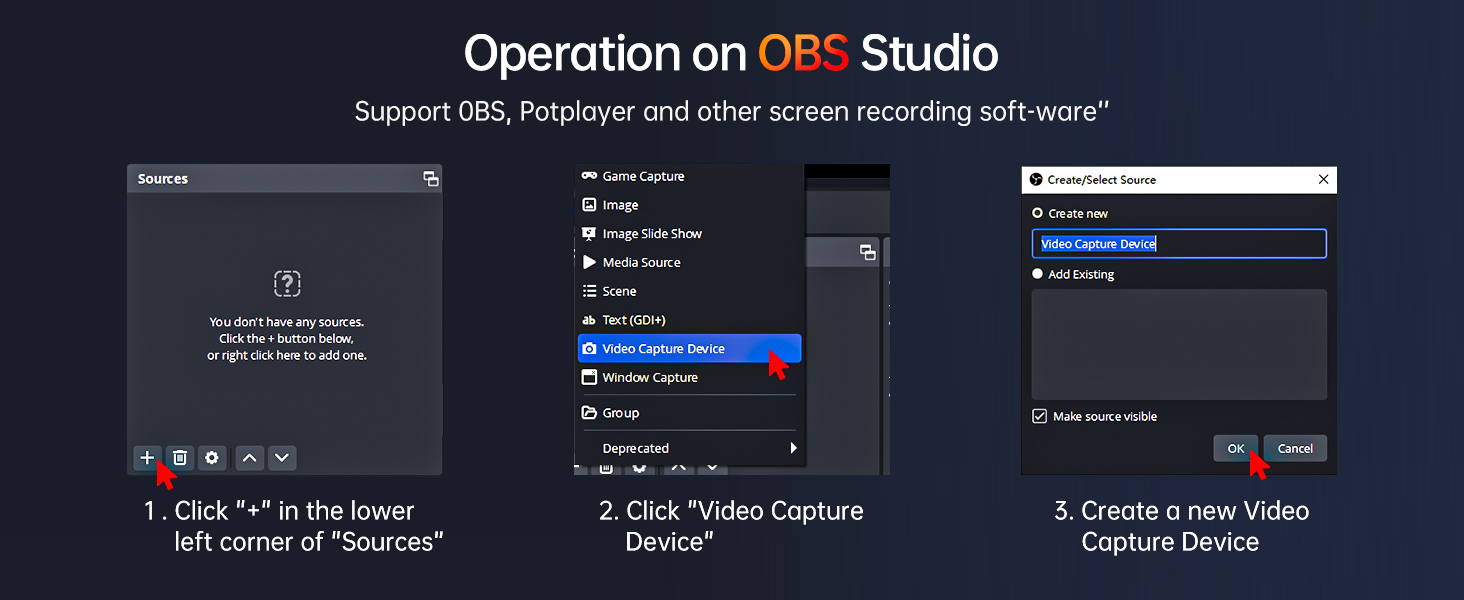Click the folder icon beside Group

point(590,412)
